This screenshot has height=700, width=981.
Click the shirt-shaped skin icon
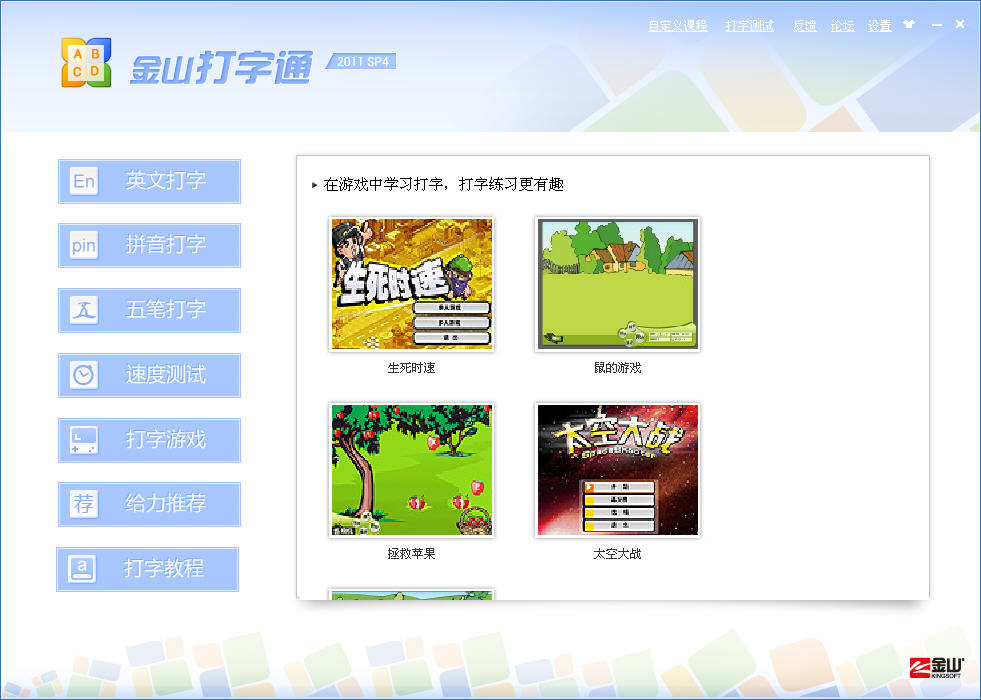tap(908, 25)
